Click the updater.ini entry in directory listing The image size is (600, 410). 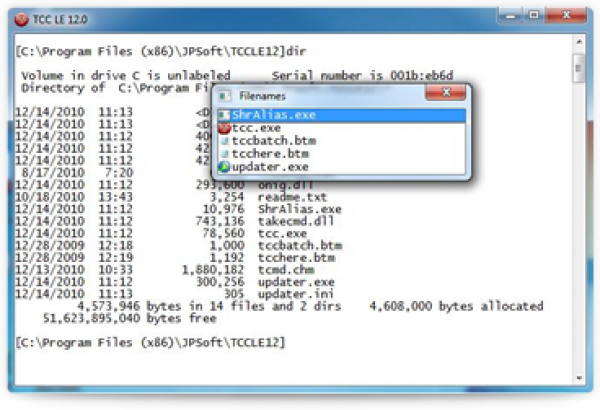pyautogui.click(x=296, y=294)
